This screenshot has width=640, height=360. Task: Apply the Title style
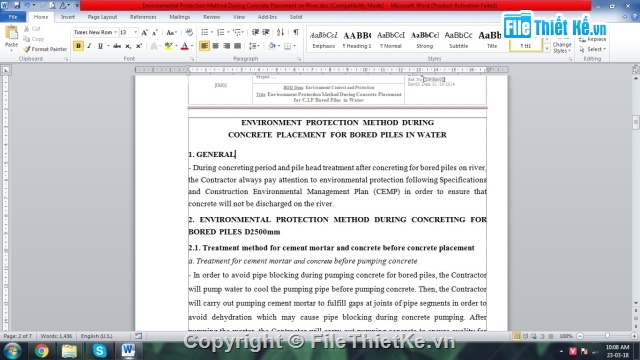tap(492, 40)
